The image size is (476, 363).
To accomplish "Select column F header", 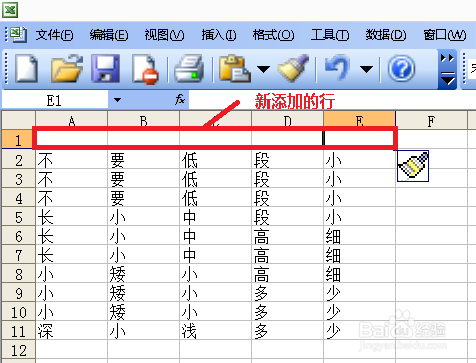I will point(431,120).
